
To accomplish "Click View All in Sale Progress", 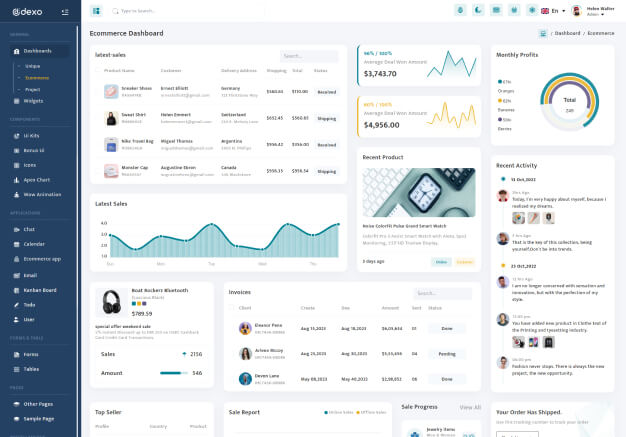I will [469, 407].
